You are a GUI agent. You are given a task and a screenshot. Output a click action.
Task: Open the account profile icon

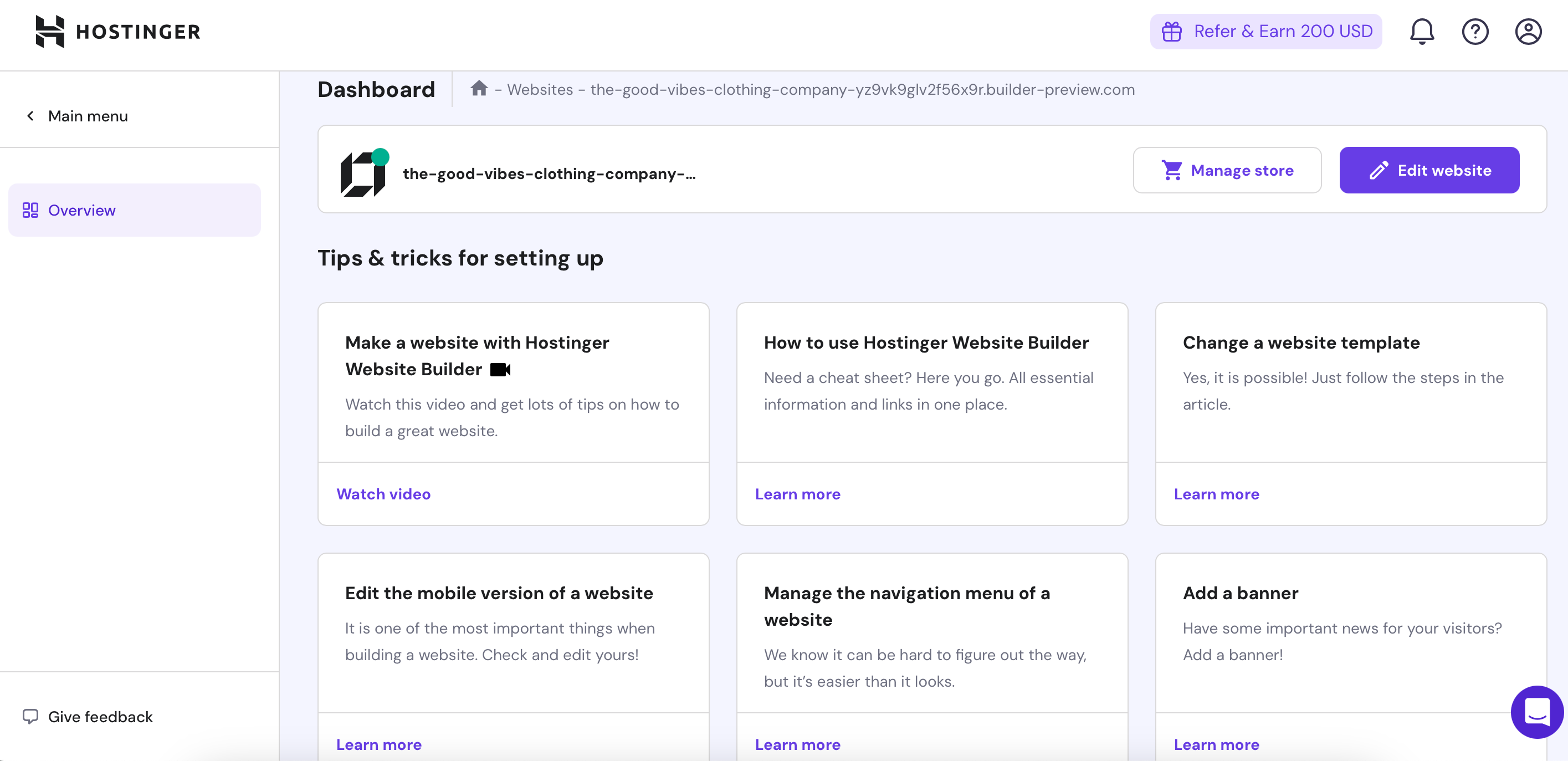(x=1529, y=31)
